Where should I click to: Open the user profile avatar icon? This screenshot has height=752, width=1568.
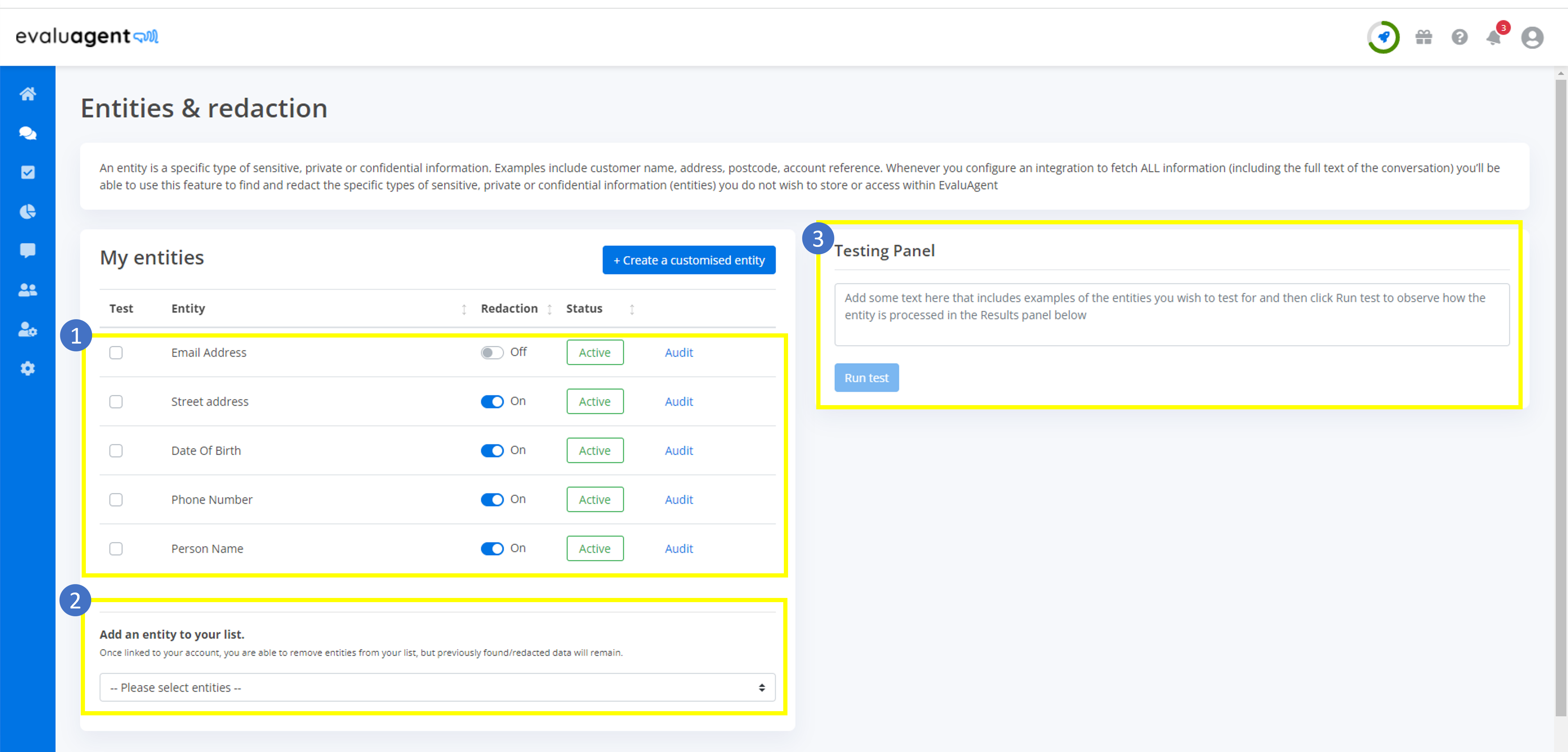point(1532,38)
